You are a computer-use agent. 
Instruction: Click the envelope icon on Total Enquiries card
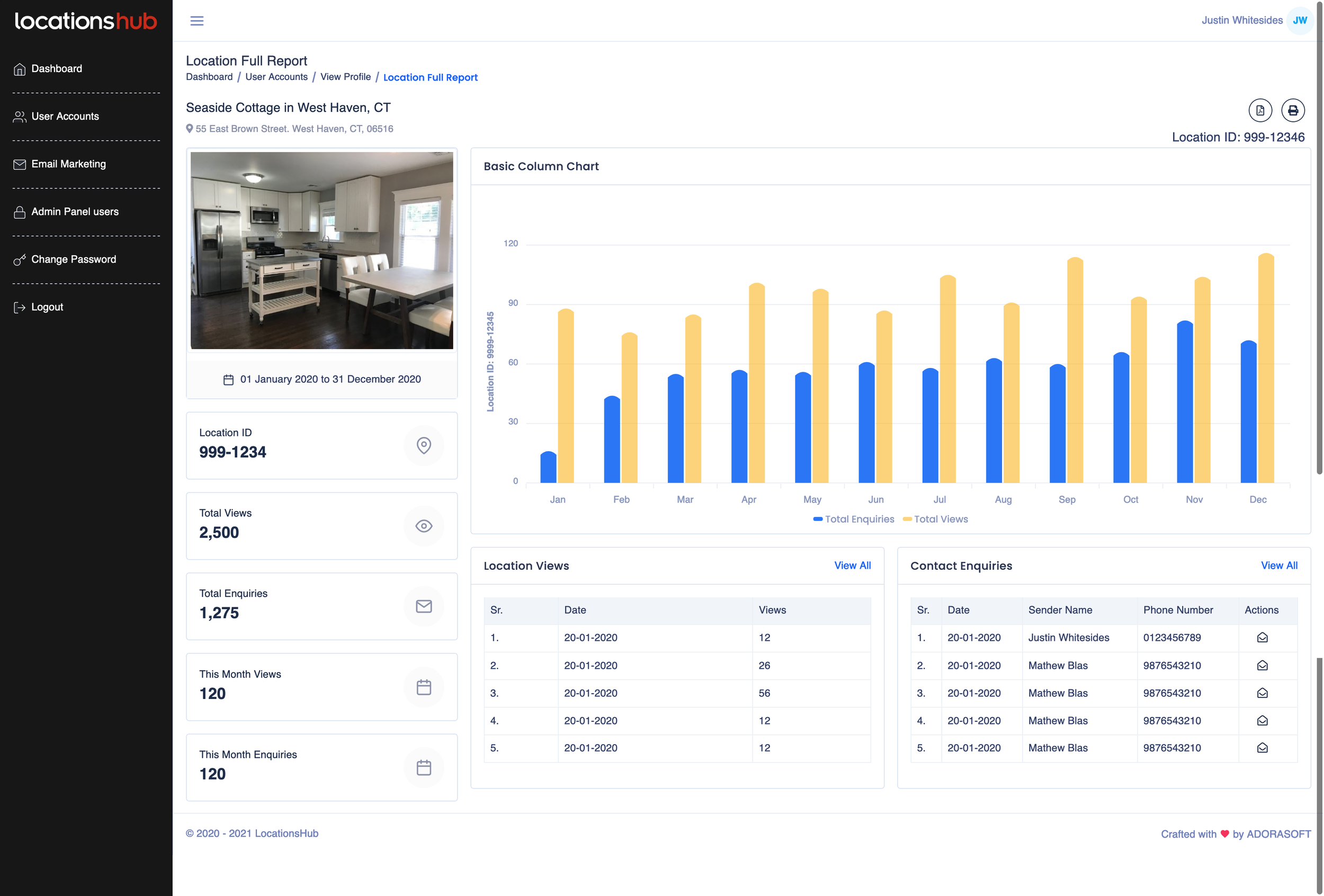point(424,607)
